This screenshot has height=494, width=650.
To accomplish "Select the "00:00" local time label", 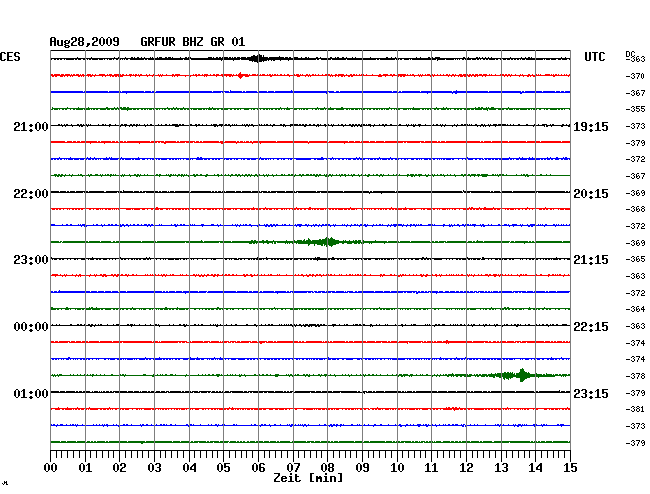I will (x=31, y=327).
